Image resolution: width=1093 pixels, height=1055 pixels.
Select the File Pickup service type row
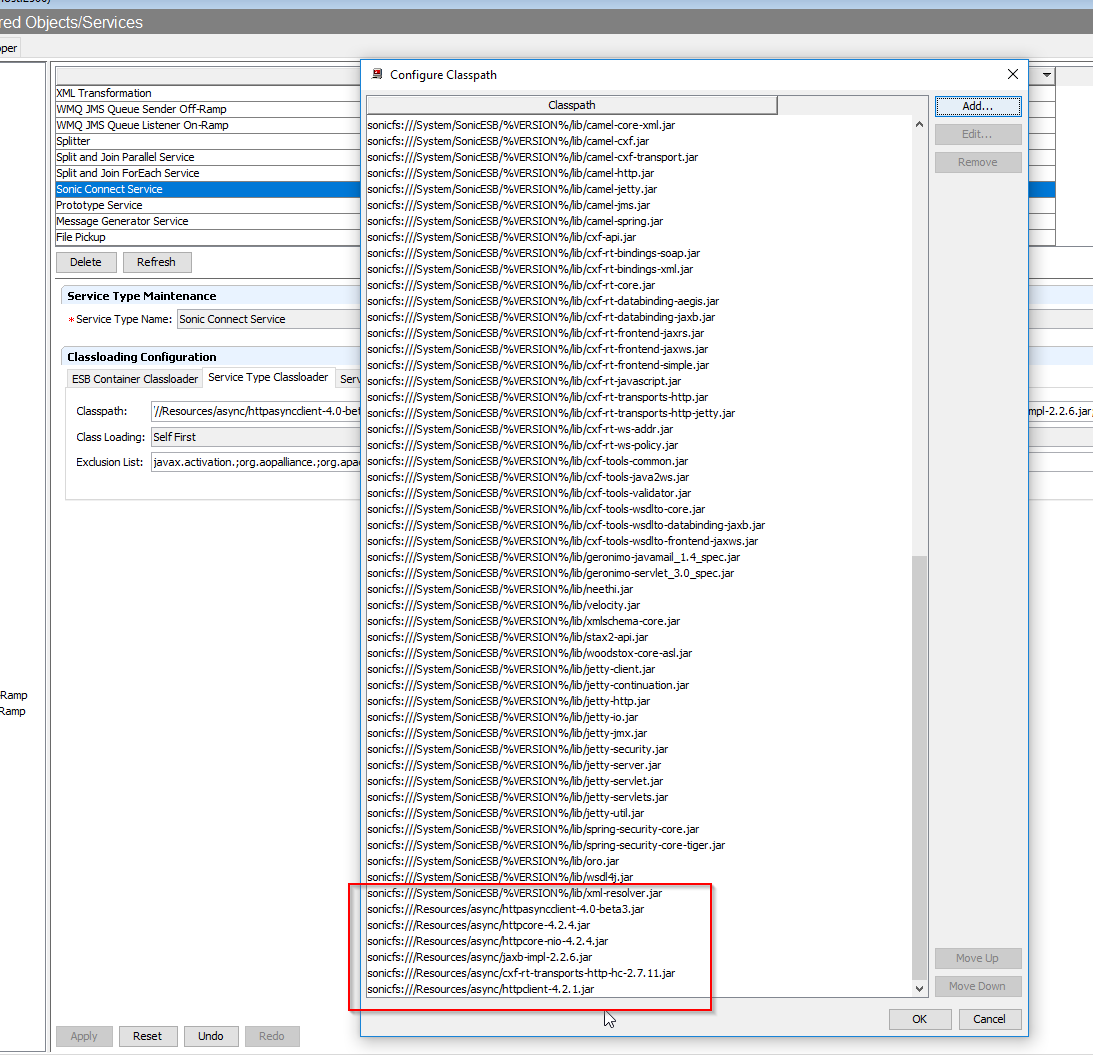[x=208, y=237]
